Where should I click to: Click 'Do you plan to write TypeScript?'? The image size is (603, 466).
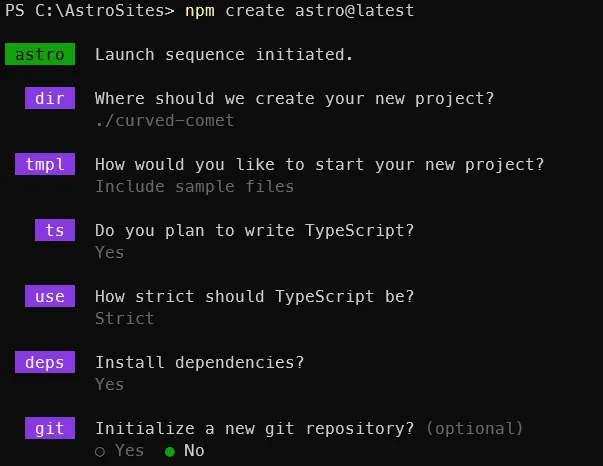(255, 231)
